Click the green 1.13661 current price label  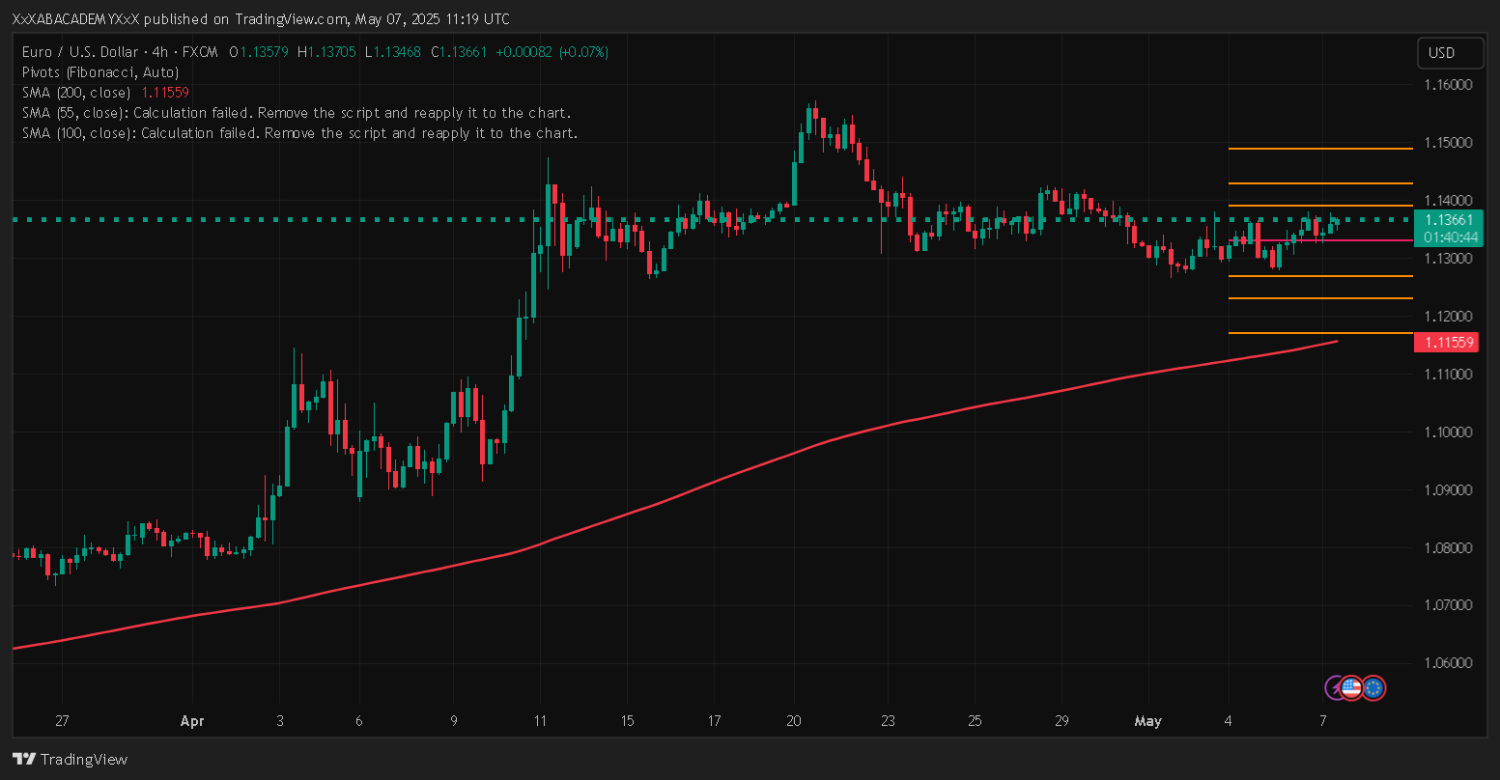click(x=1447, y=220)
